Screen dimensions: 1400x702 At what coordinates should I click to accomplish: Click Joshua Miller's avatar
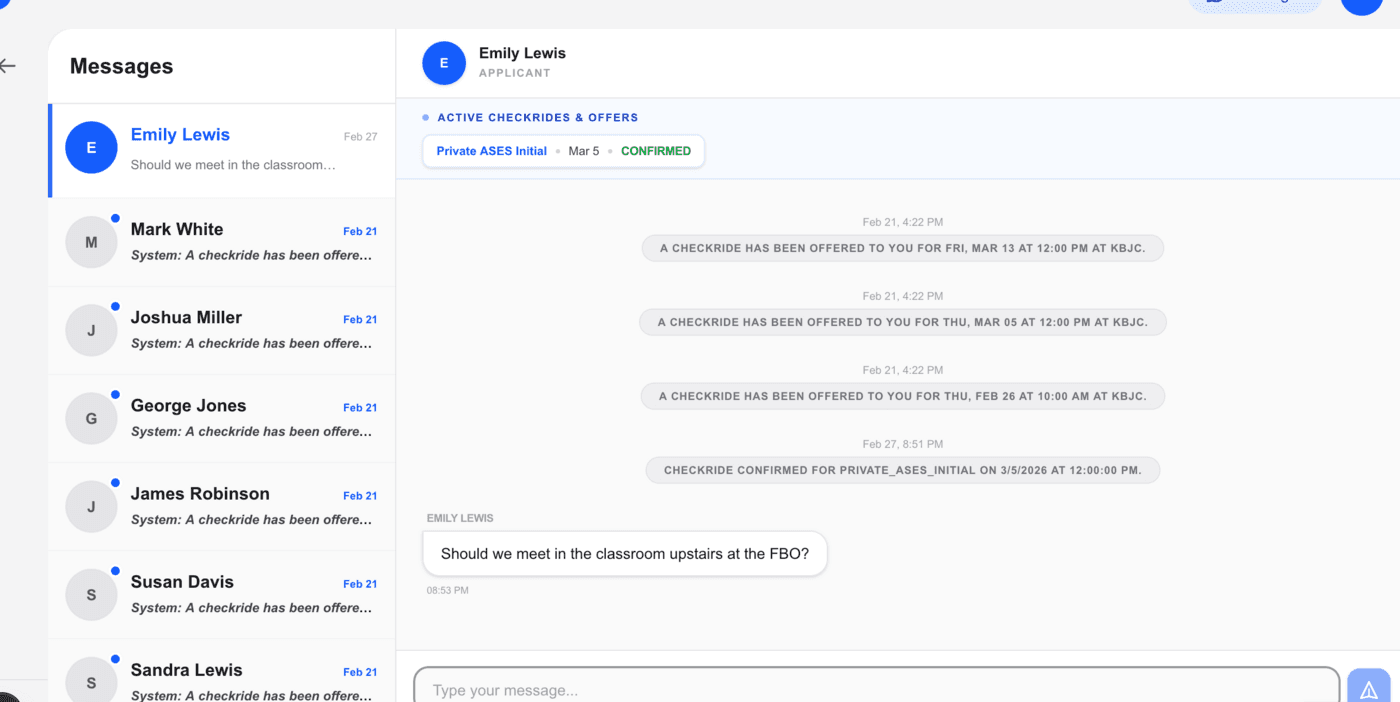(91, 329)
